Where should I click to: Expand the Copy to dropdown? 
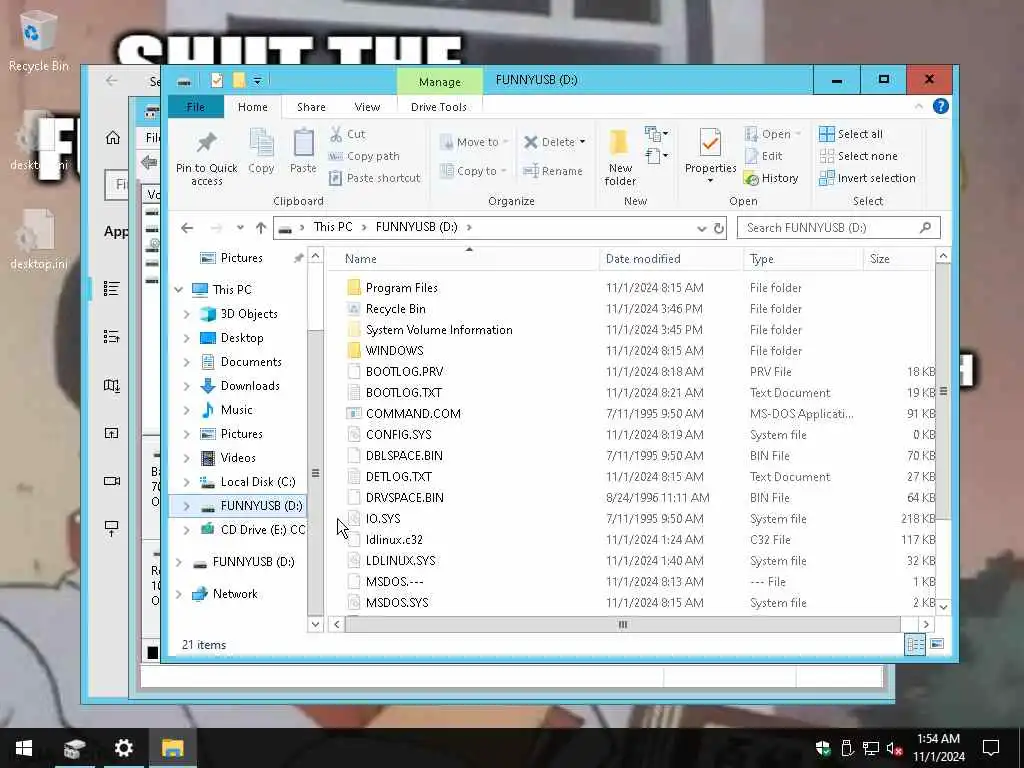(504, 171)
